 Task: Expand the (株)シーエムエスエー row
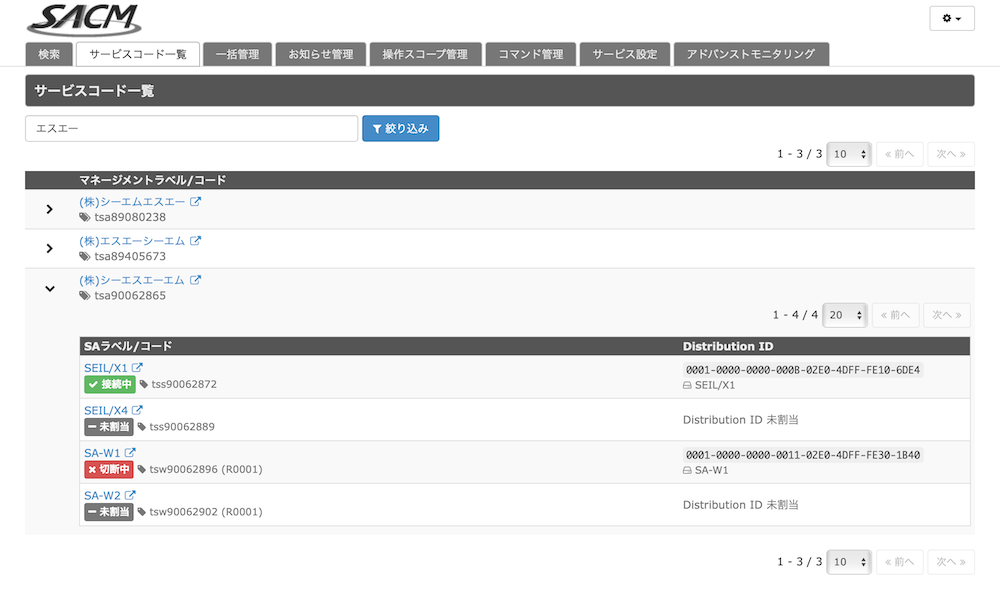[49, 209]
